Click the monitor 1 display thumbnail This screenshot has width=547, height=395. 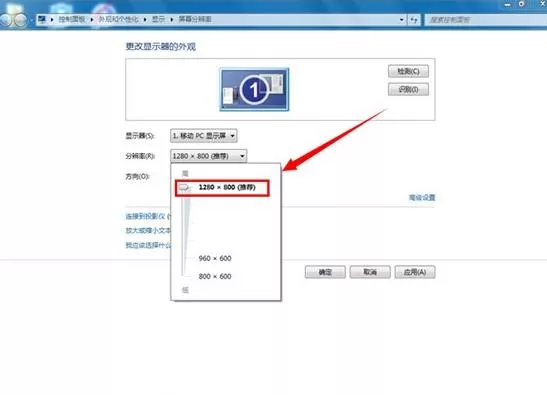pos(254,90)
